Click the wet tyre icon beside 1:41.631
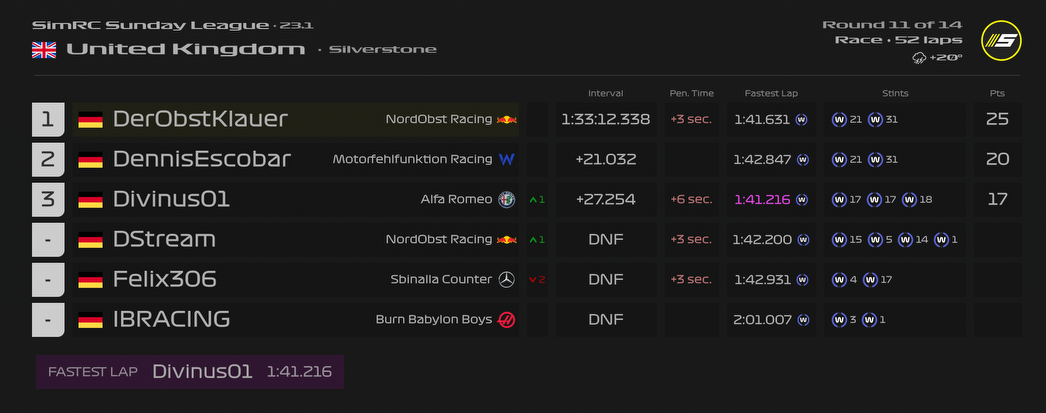 click(802, 120)
